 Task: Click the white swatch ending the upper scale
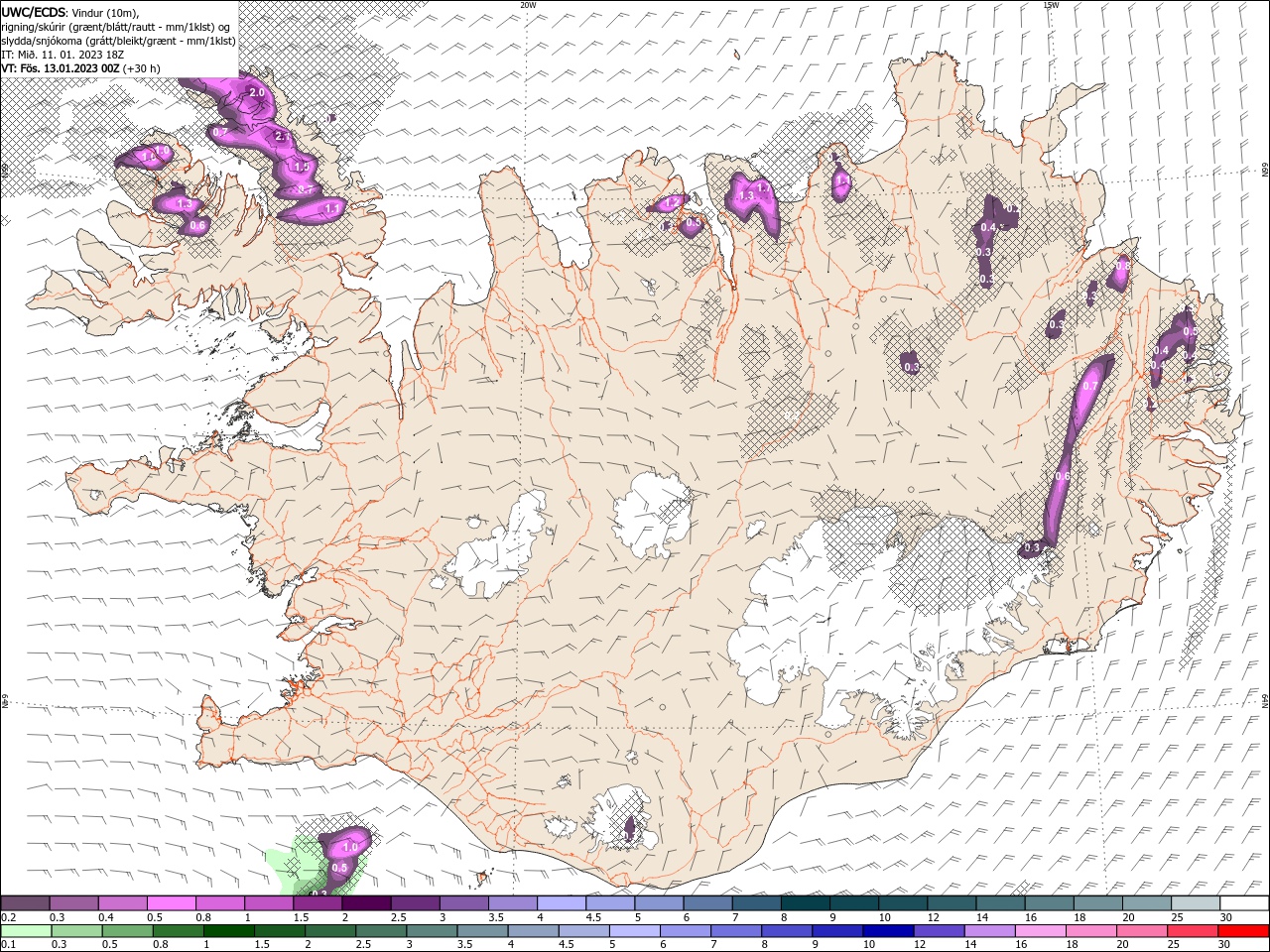pos(1244,903)
